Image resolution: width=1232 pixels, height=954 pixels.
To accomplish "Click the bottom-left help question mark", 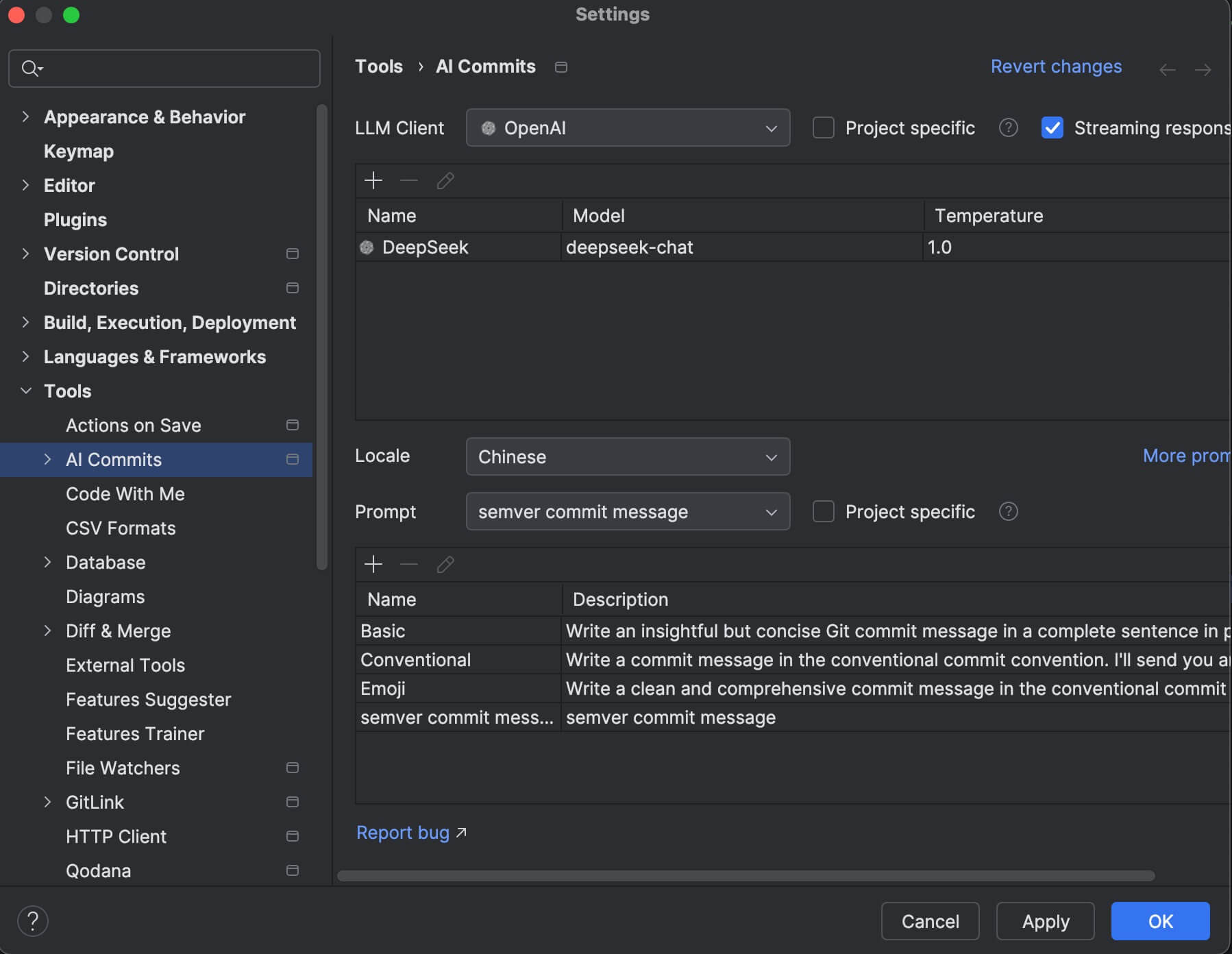I will click(x=33, y=921).
